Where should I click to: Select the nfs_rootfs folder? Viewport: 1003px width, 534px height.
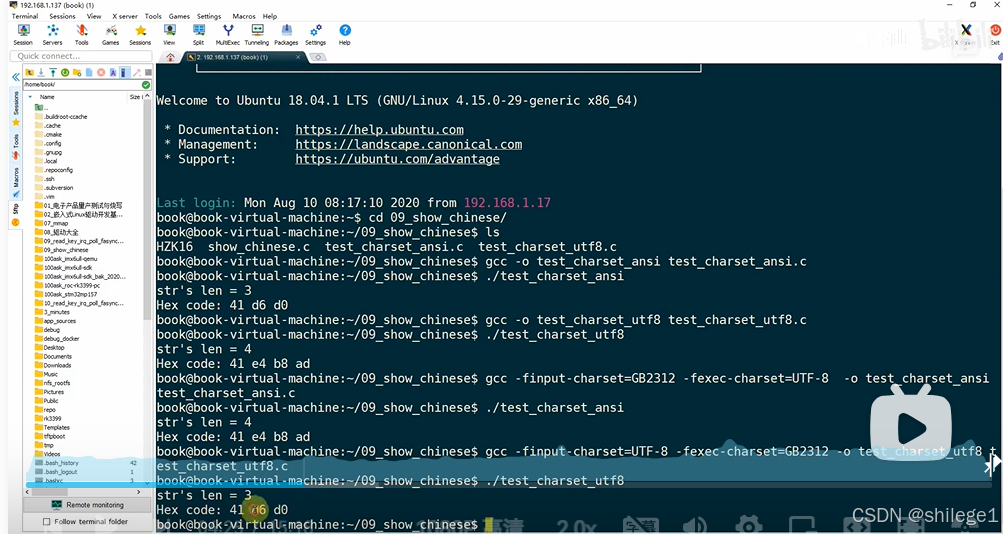point(52,383)
